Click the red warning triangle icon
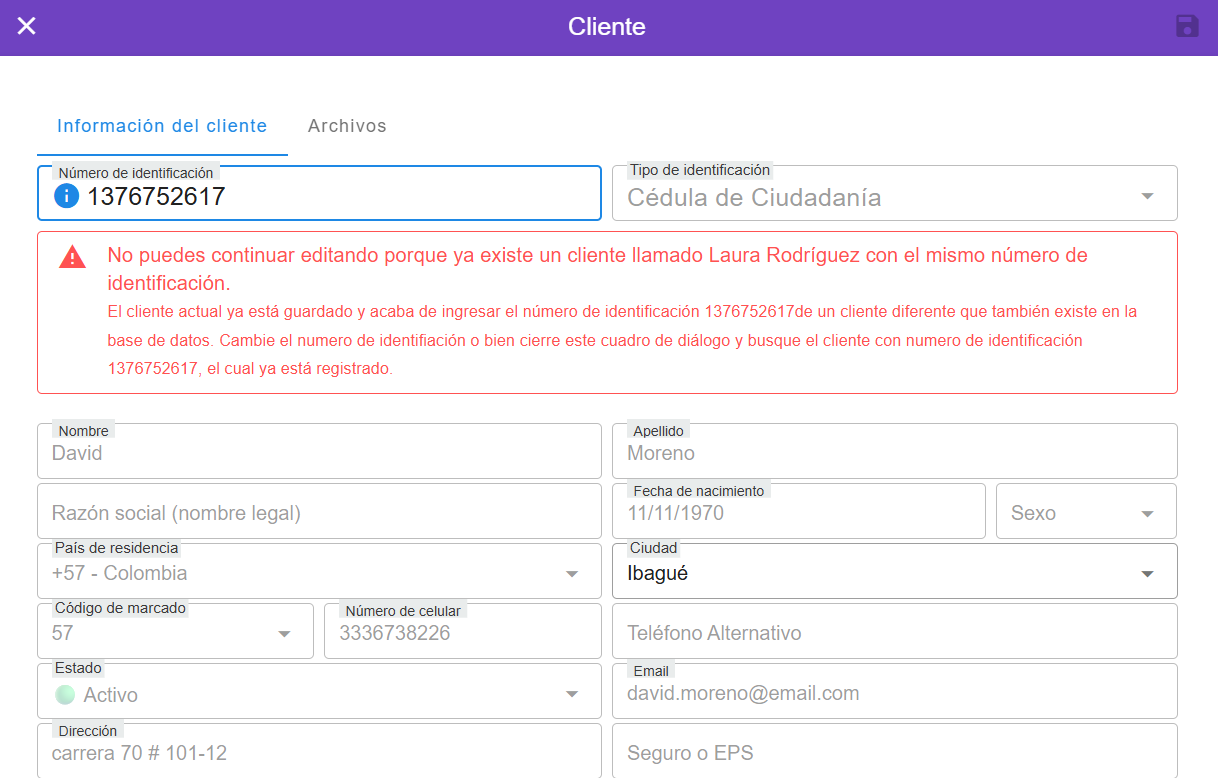1218x778 pixels. [x=72, y=257]
